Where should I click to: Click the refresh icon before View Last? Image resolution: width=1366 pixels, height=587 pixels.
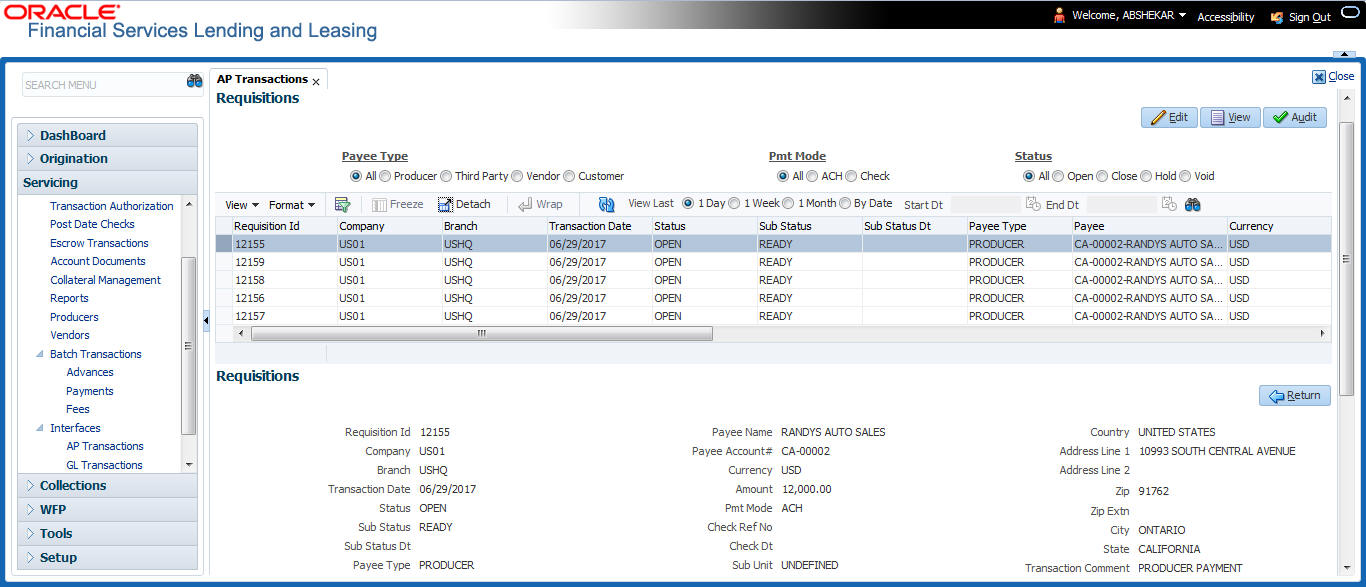tap(607, 204)
